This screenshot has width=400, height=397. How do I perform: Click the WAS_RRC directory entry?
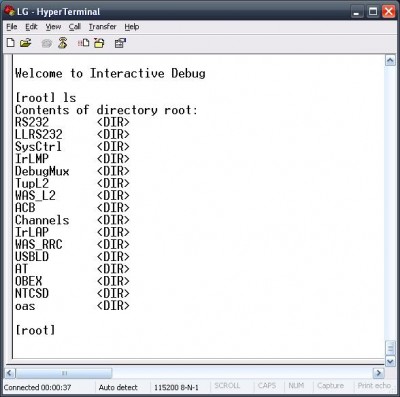(39, 245)
